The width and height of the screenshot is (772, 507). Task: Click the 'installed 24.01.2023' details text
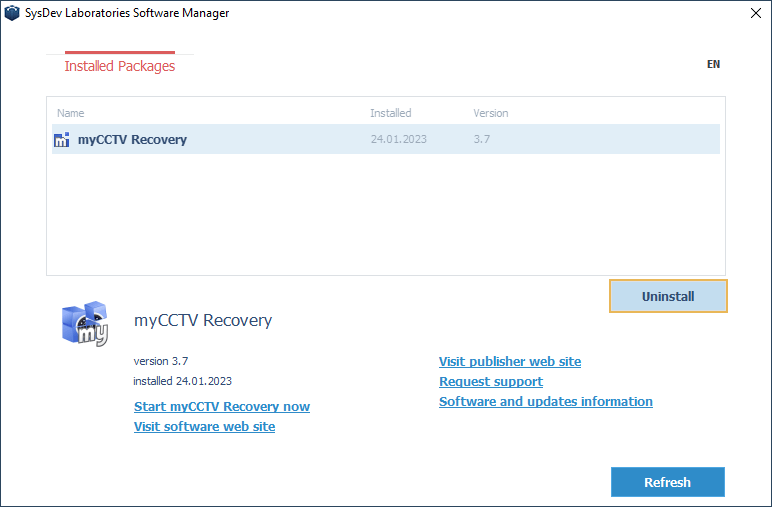pos(182,381)
